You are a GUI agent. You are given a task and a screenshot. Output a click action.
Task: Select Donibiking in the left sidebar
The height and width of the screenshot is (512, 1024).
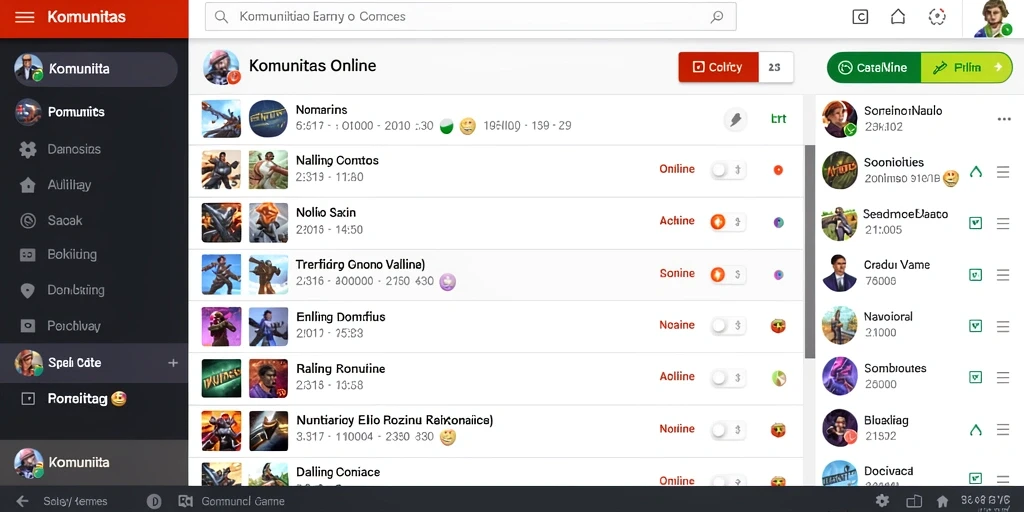(76, 290)
